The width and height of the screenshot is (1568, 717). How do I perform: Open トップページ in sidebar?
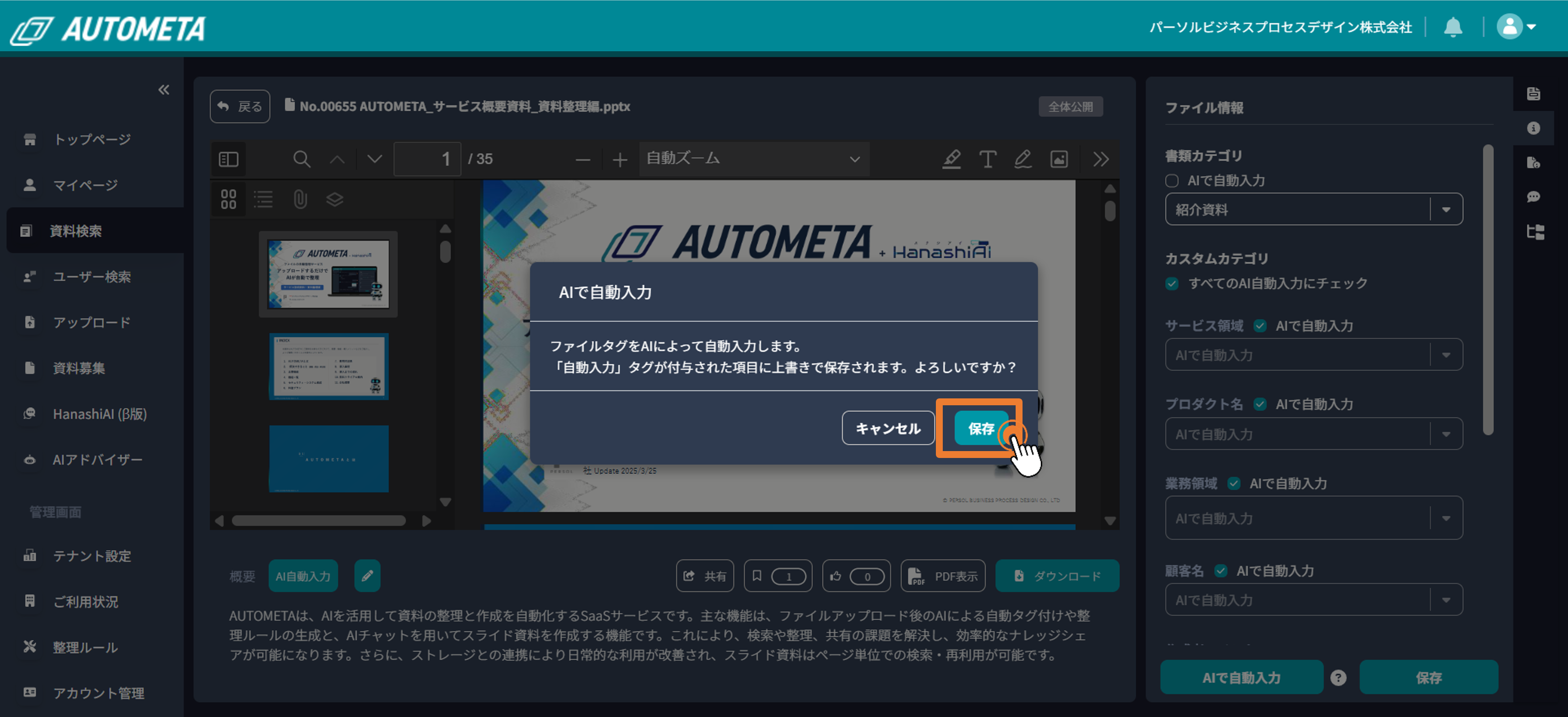(92, 139)
